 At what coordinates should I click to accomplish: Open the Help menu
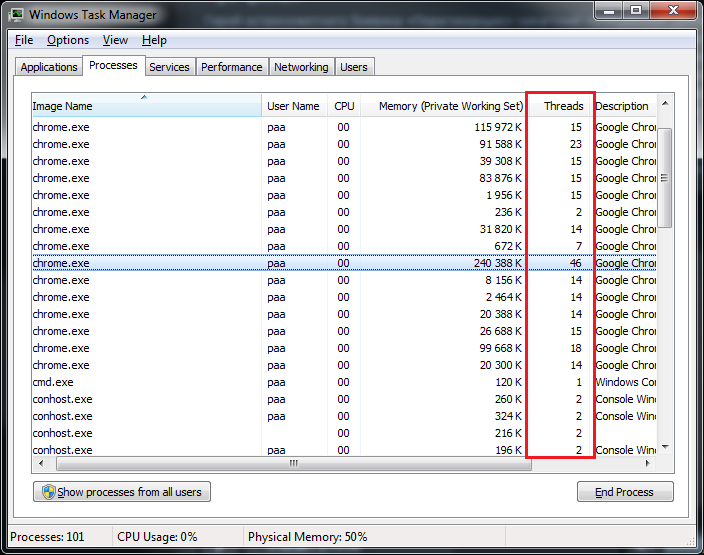(154, 40)
